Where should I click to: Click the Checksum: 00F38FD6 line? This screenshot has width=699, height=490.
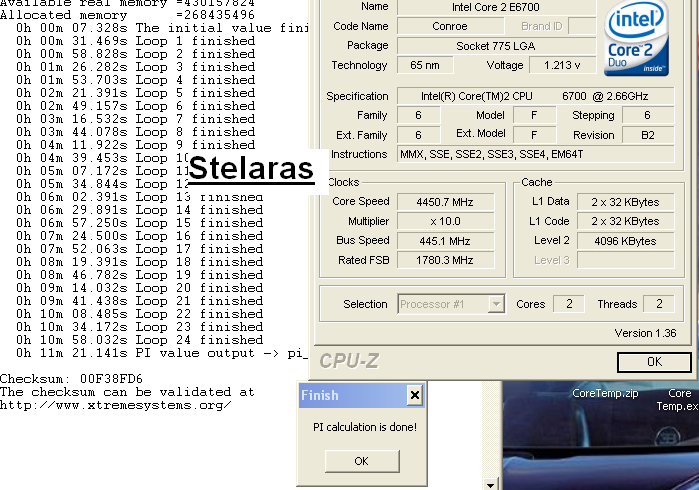[71, 379]
